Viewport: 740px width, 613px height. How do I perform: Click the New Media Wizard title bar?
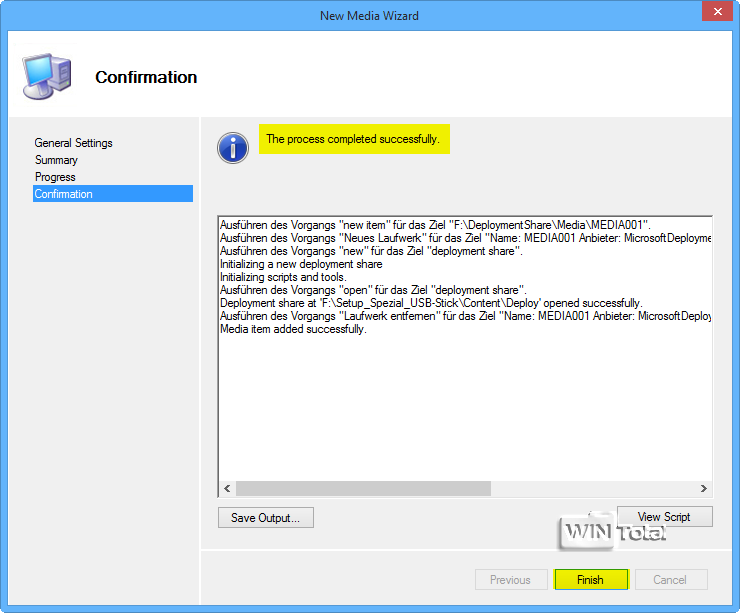369,16
